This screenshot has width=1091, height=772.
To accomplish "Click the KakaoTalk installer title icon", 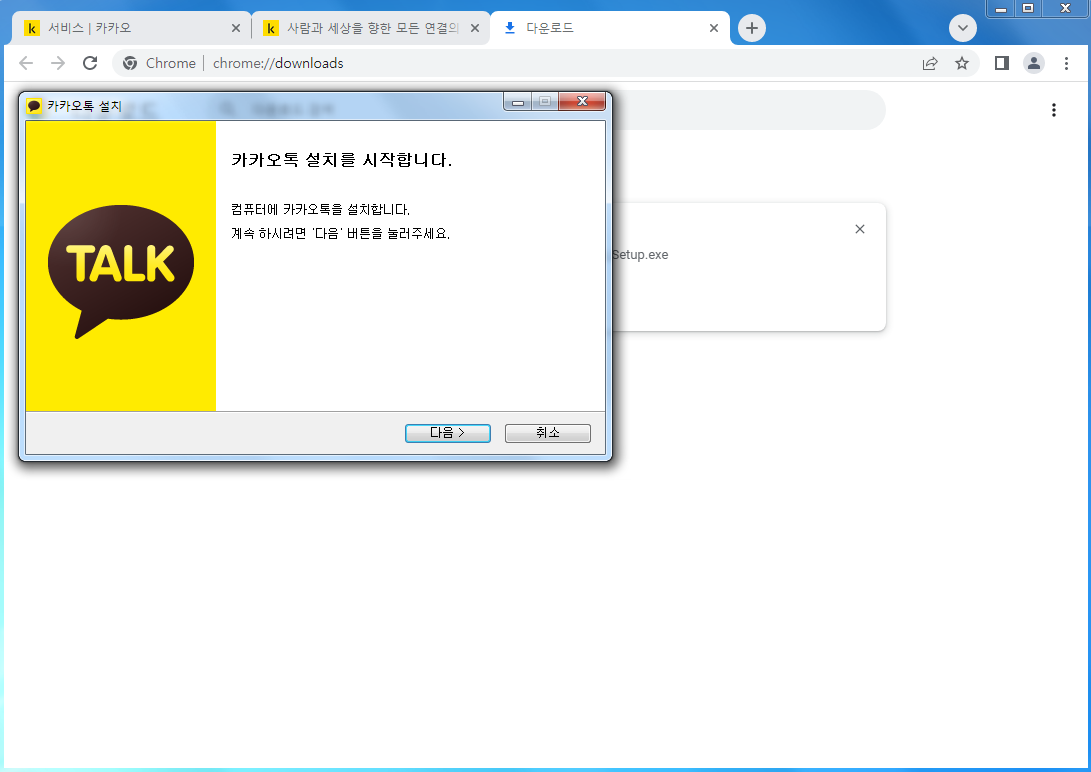I will (x=34, y=106).
